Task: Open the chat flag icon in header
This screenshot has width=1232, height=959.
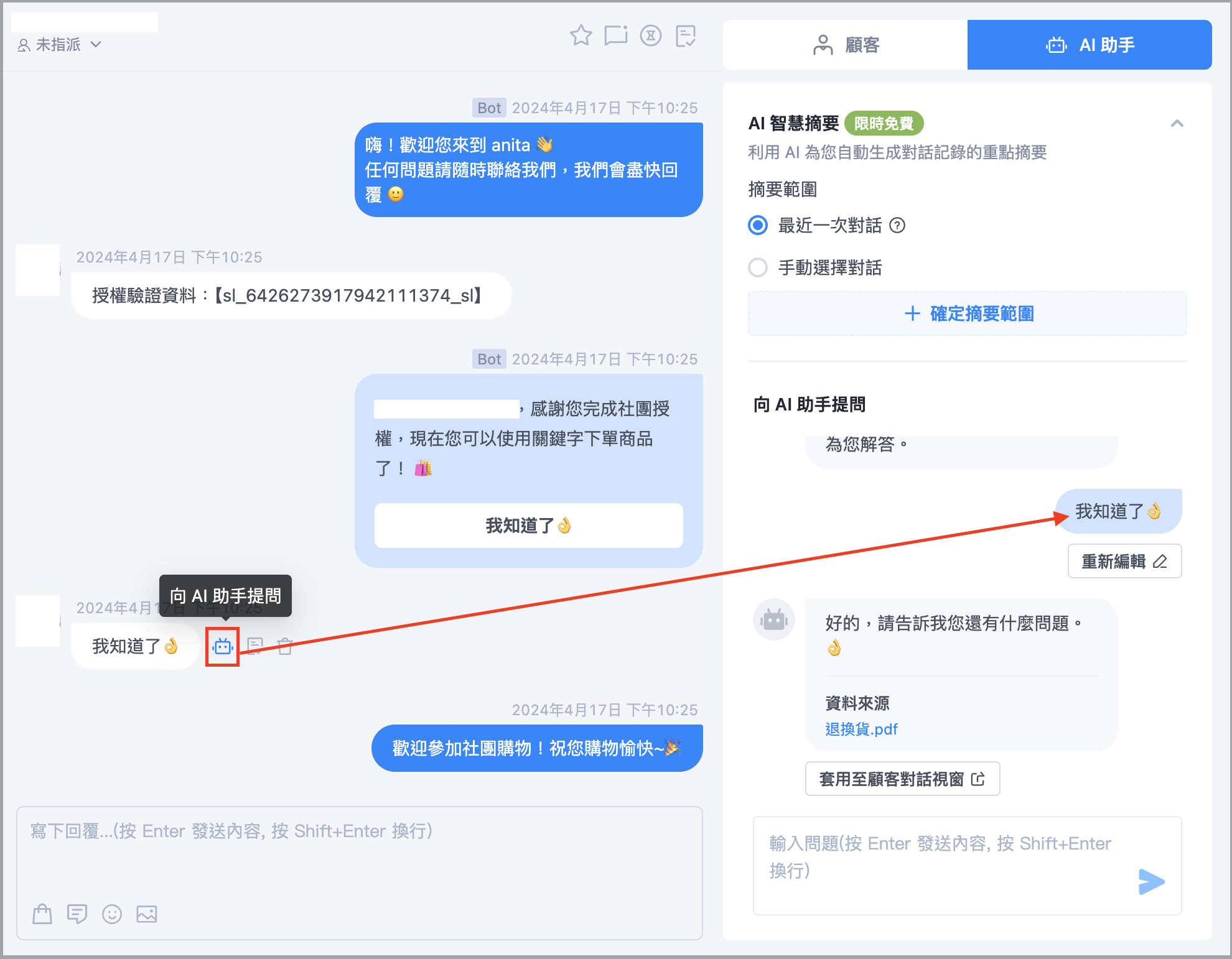Action: tap(616, 35)
